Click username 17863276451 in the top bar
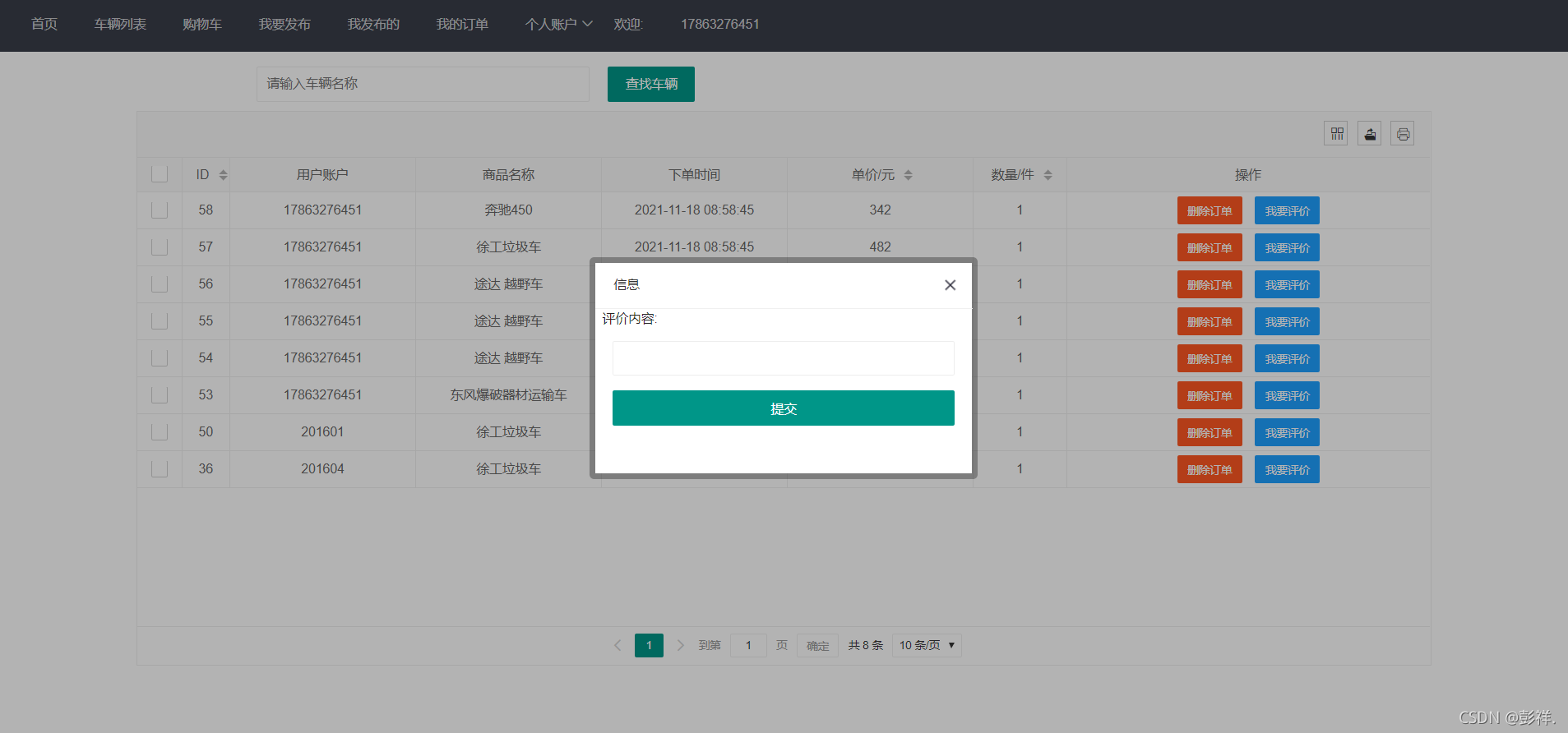The width and height of the screenshot is (1568, 733). click(719, 25)
